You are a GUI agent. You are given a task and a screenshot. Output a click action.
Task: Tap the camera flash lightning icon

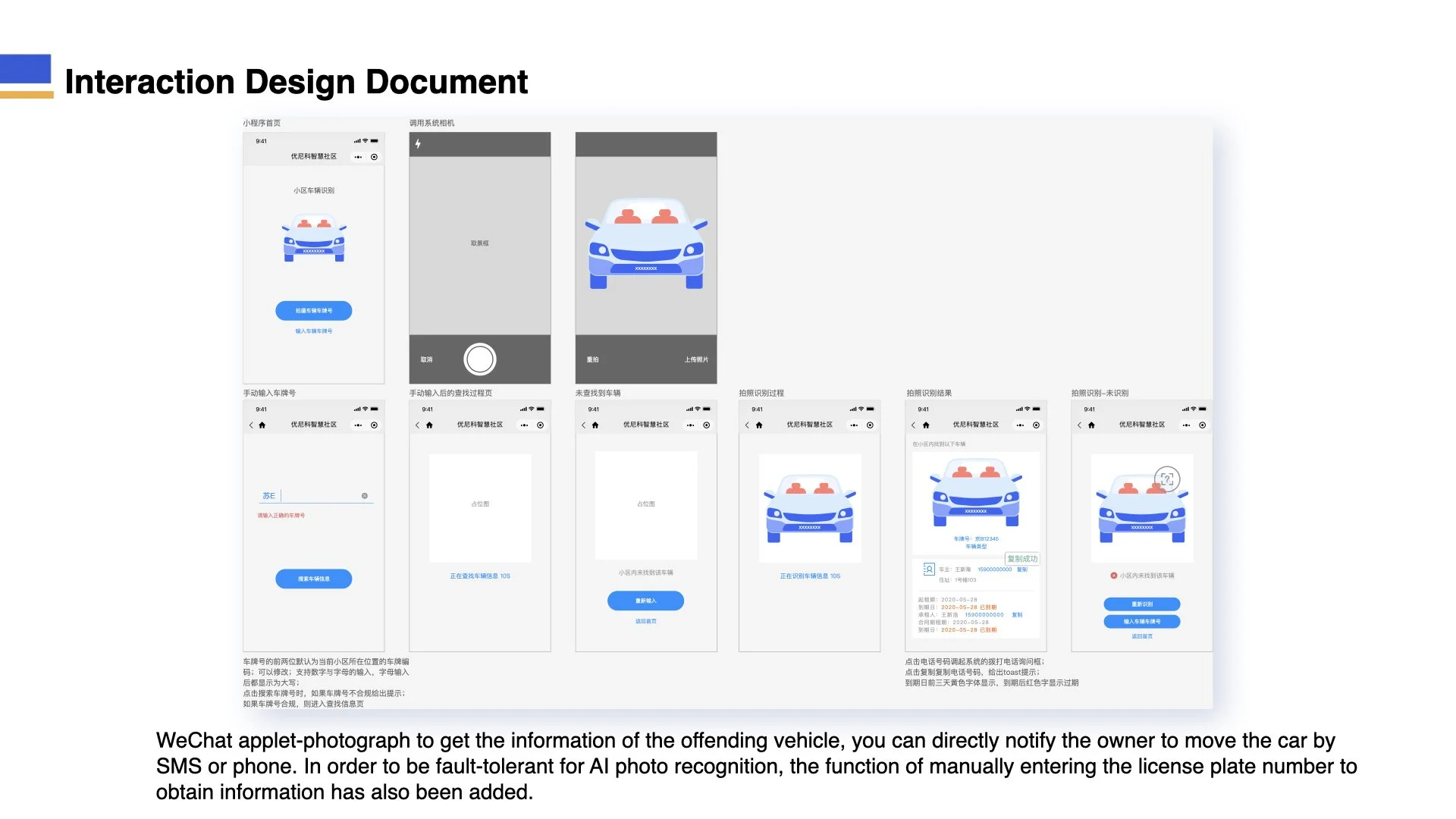pyautogui.click(x=418, y=144)
